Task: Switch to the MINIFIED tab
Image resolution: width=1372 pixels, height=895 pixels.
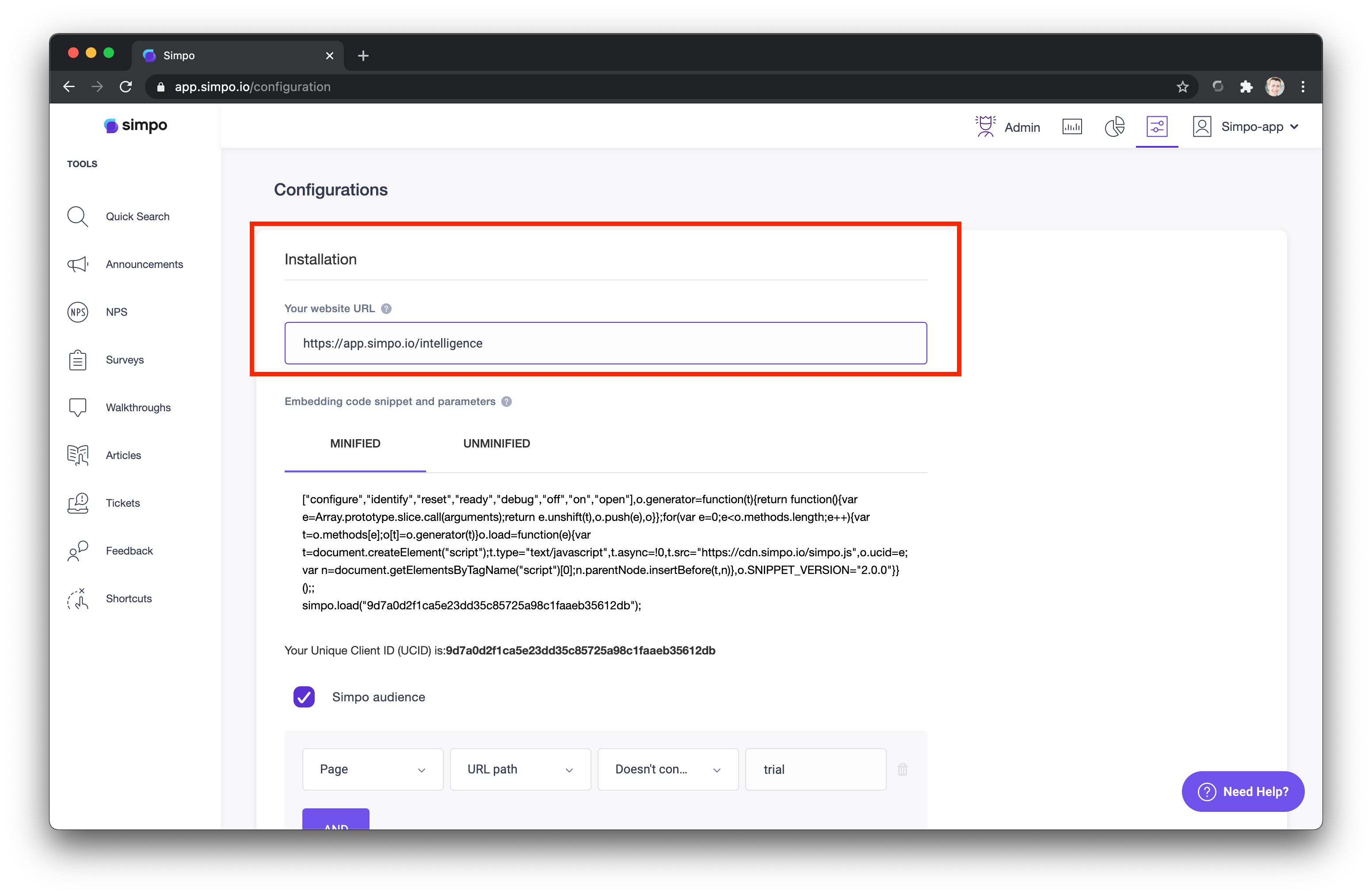Action: 355,444
